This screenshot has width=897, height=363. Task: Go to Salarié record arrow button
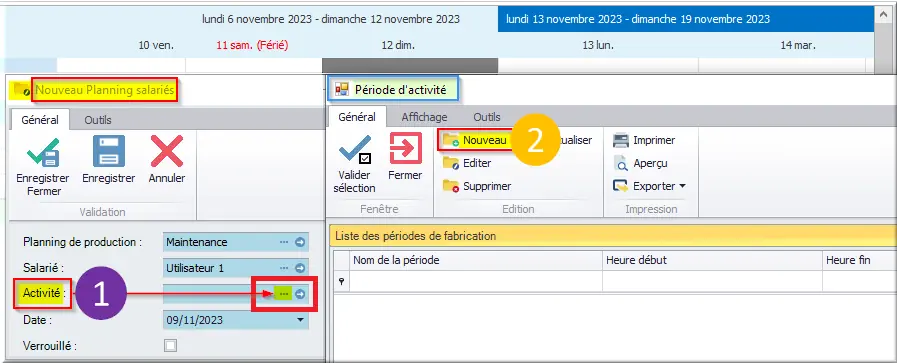coord(300,268)
